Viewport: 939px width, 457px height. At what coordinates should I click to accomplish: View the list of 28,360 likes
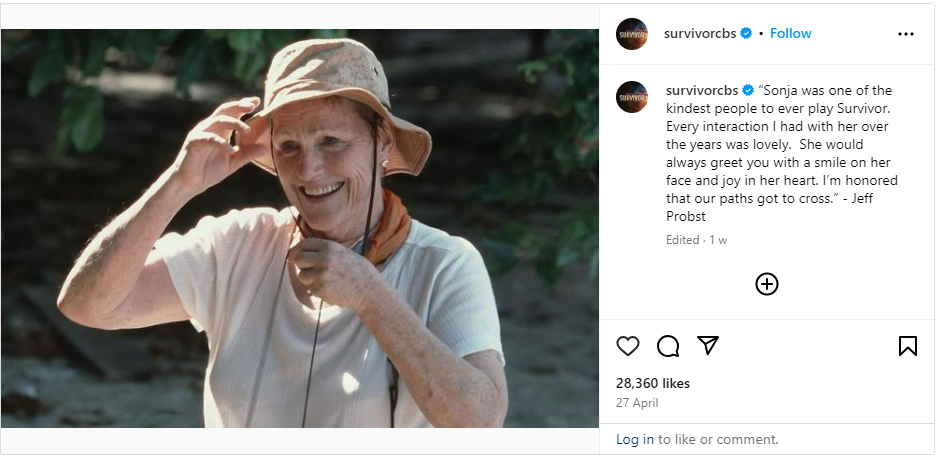[653, 383]
